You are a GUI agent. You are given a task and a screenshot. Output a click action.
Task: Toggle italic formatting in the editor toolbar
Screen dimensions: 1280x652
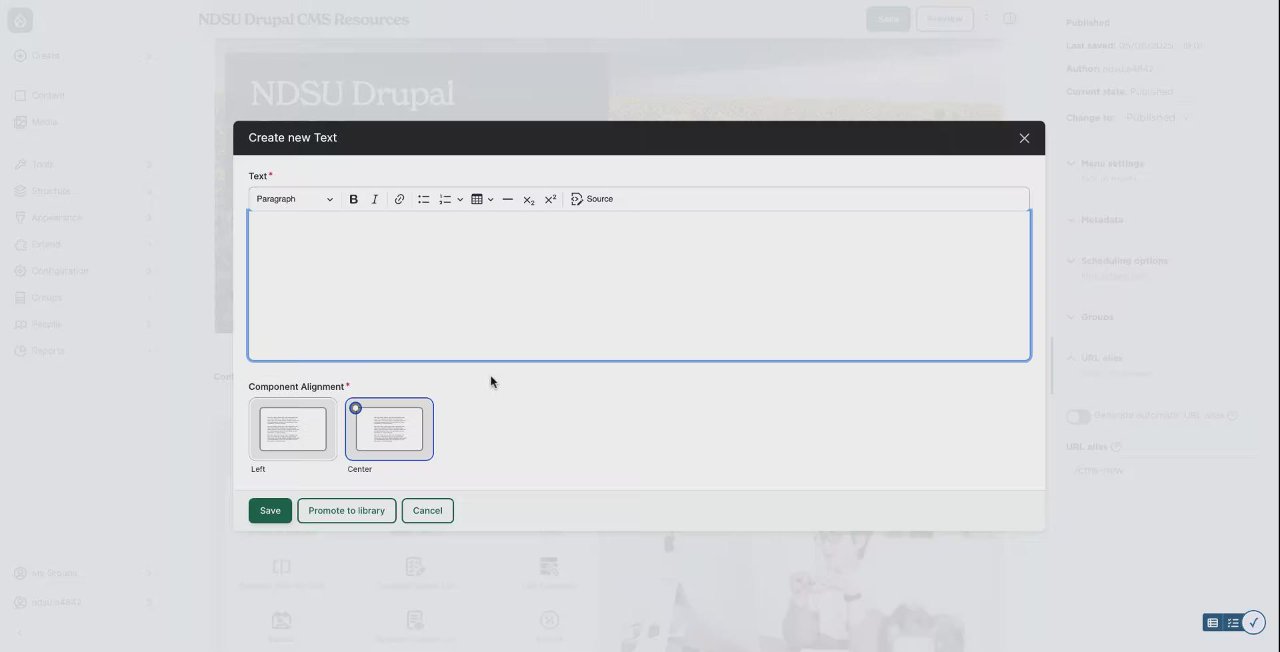(375, 199)
